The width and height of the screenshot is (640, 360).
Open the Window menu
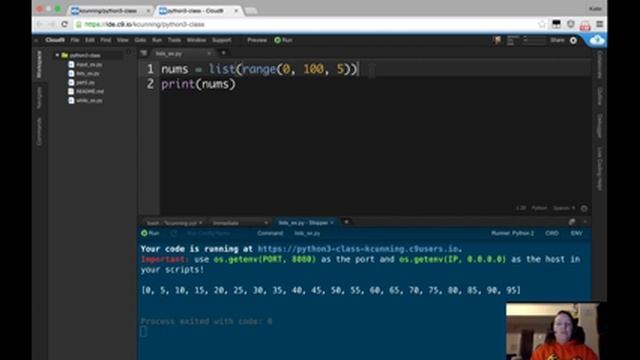point(196,40)
